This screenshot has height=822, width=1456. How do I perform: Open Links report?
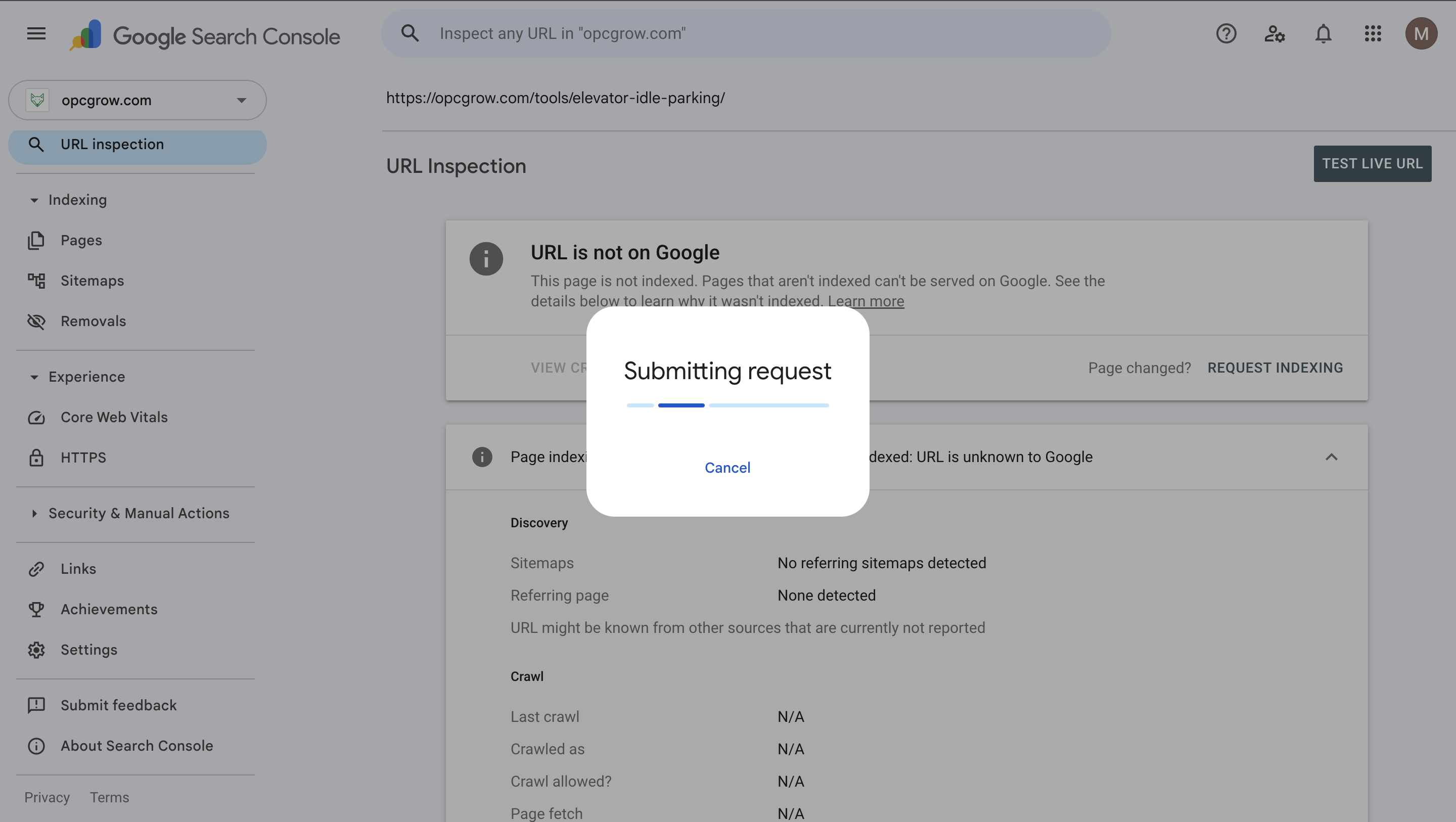tap(78, 569)
